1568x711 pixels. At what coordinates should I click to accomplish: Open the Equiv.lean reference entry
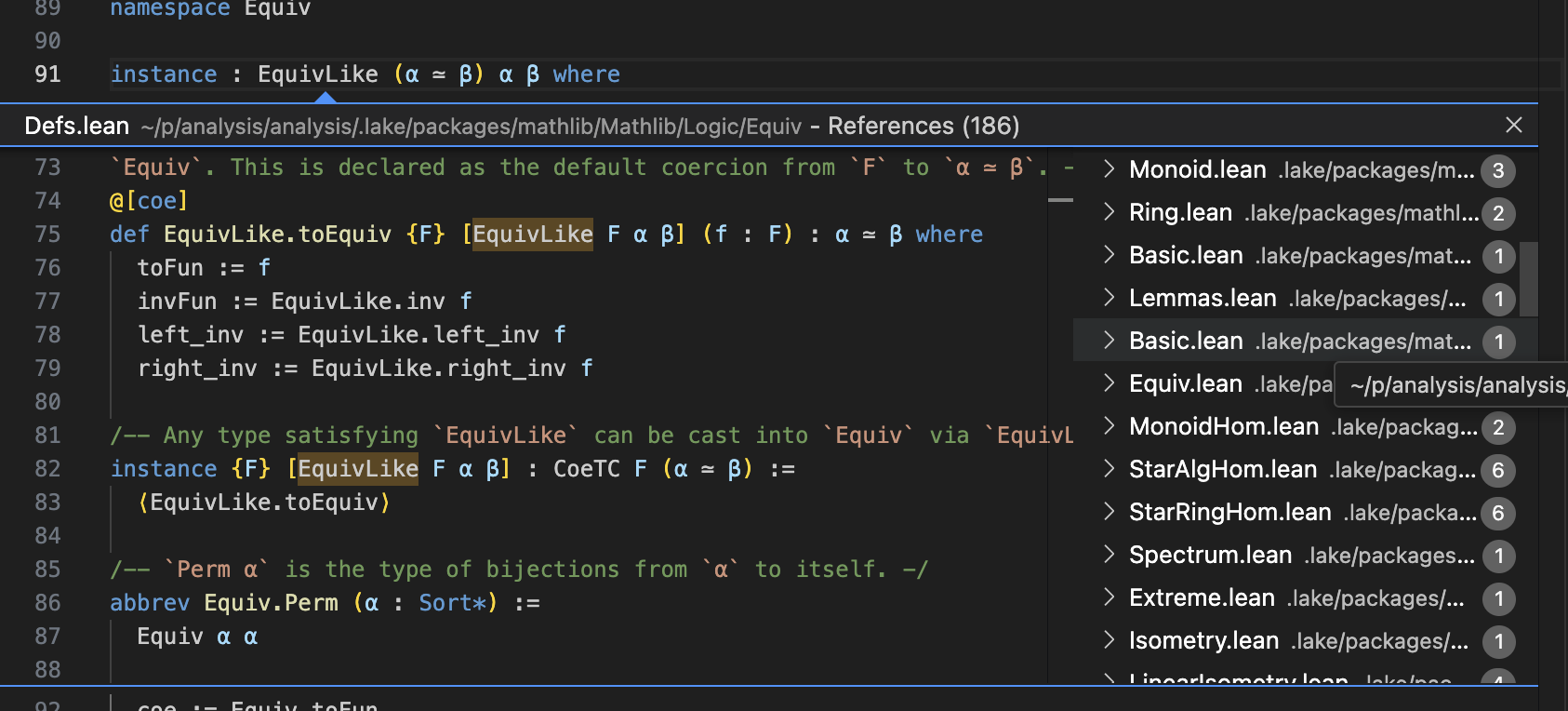click(x=1185, y=384)
